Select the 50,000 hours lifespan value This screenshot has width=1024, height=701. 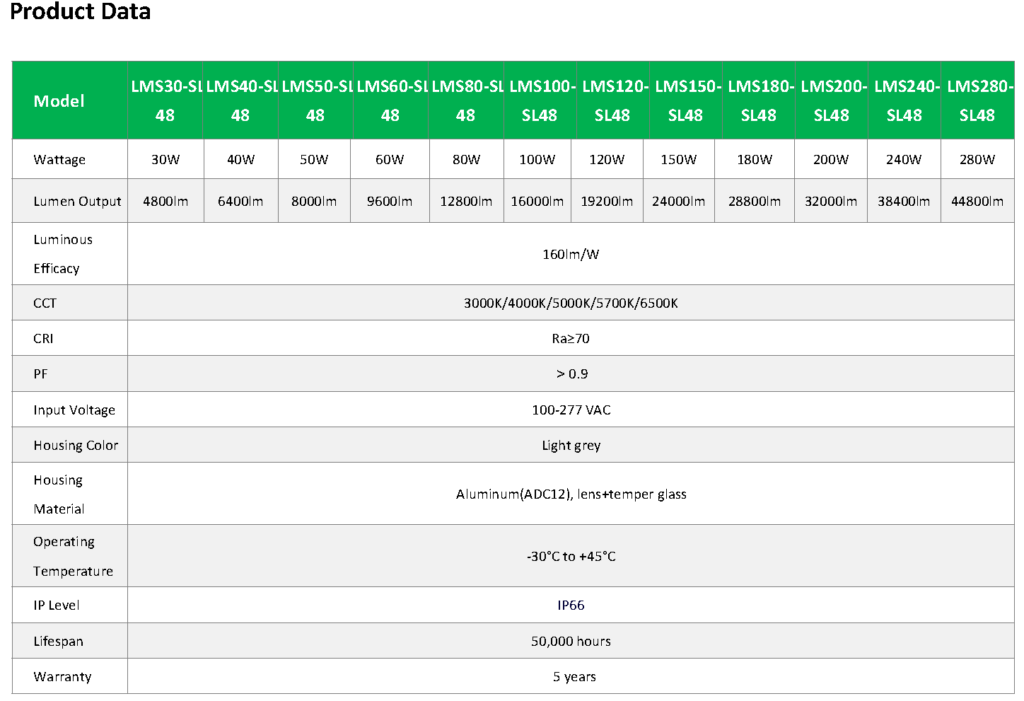pyautogui.click(x=570, y=641)
